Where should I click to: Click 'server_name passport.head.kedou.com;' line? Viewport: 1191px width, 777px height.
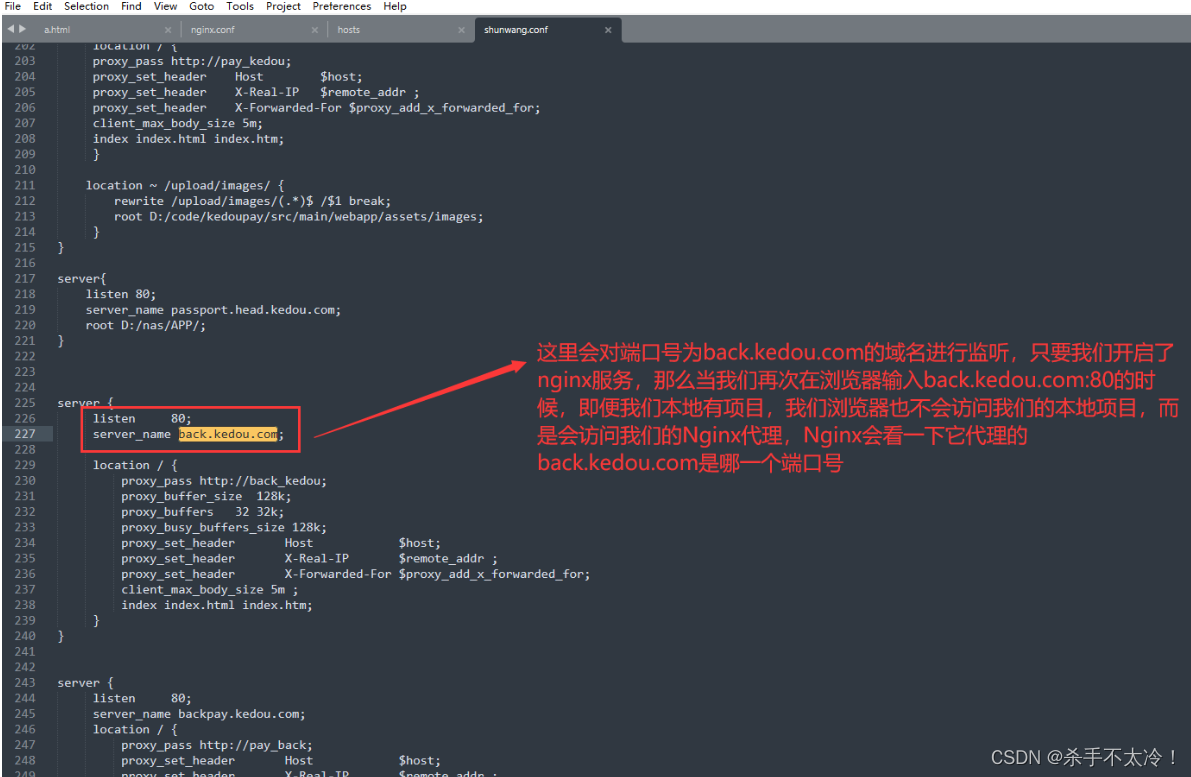[x=213, y=310]
